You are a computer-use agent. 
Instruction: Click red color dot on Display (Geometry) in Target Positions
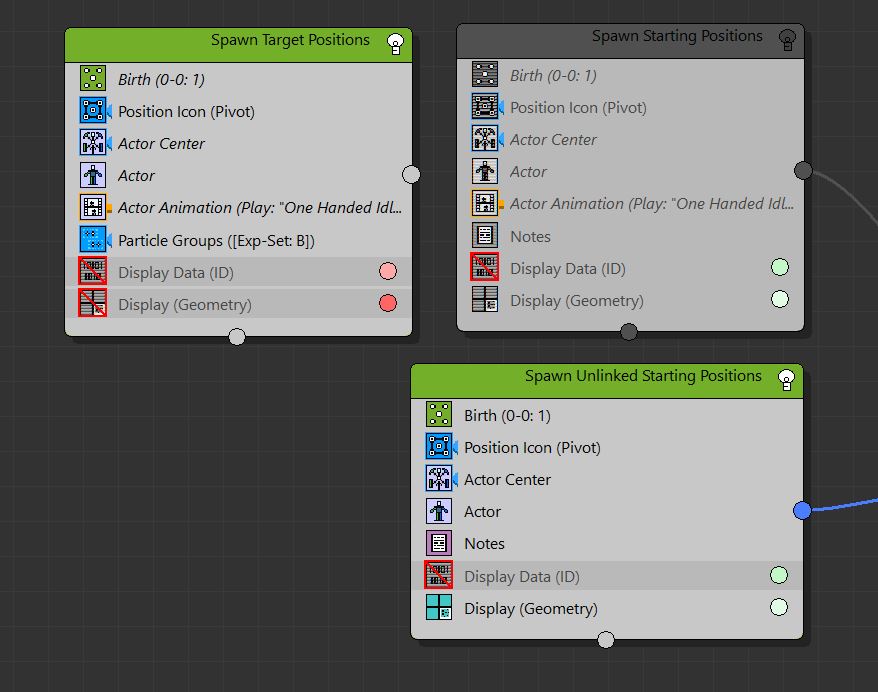(x=388, y=304)
